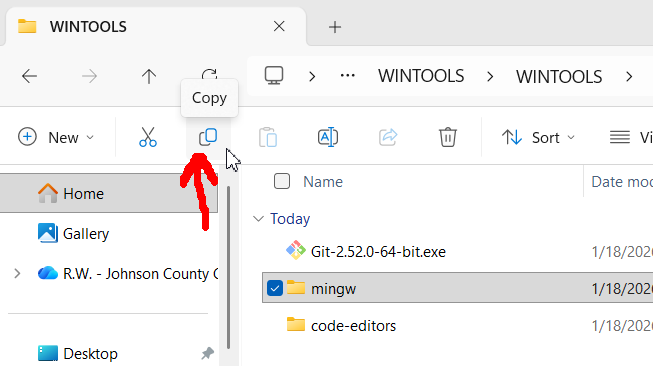
Task: Toggle the select-all checkbox in header
Action: [x=282, y=182]
